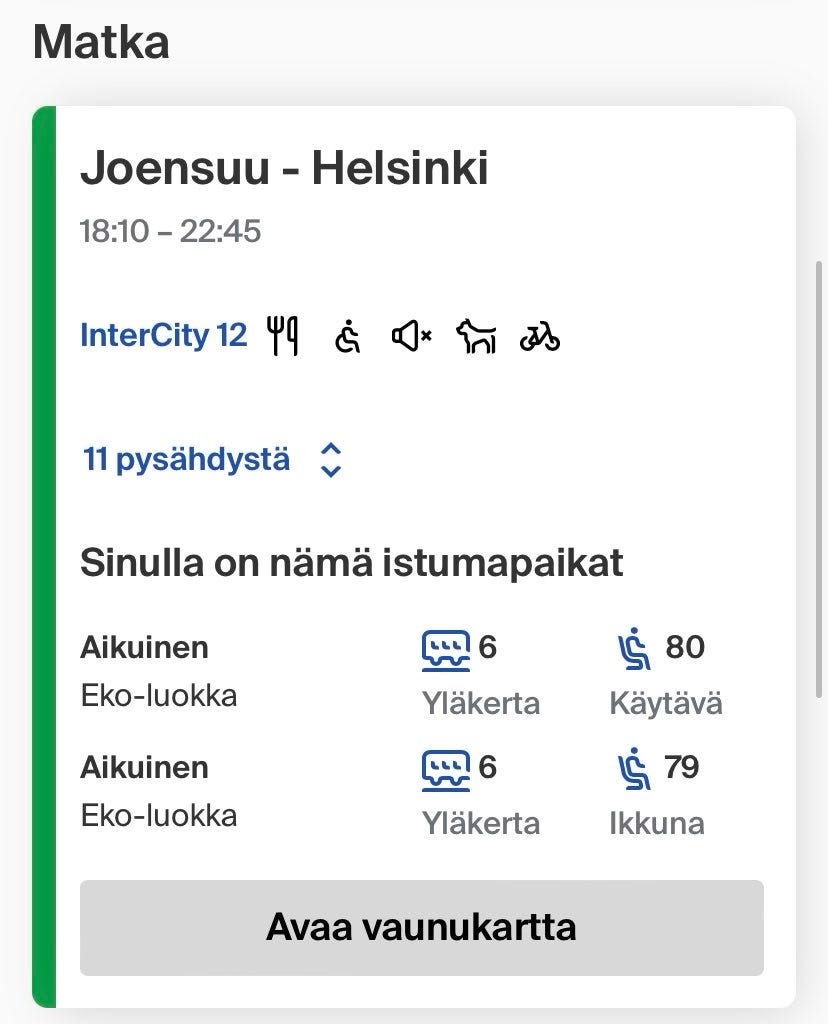
Task: Click the Ikkuna window seat label
Action: (656, 824)
